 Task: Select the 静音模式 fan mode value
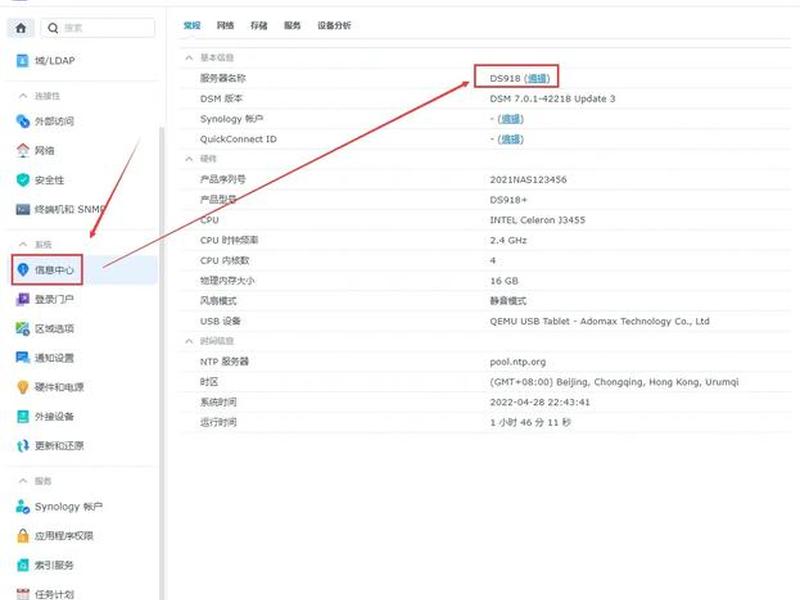pos(508,301)
